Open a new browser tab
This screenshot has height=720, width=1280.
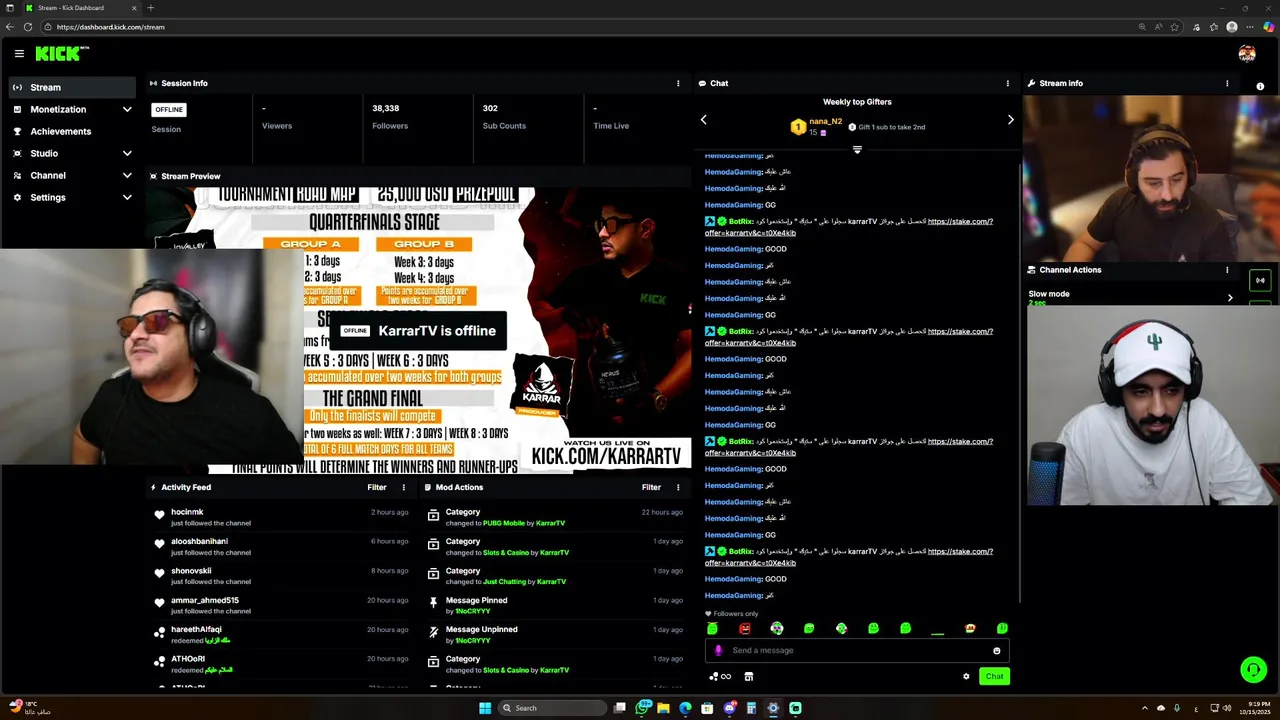click(x=151, y=8)
